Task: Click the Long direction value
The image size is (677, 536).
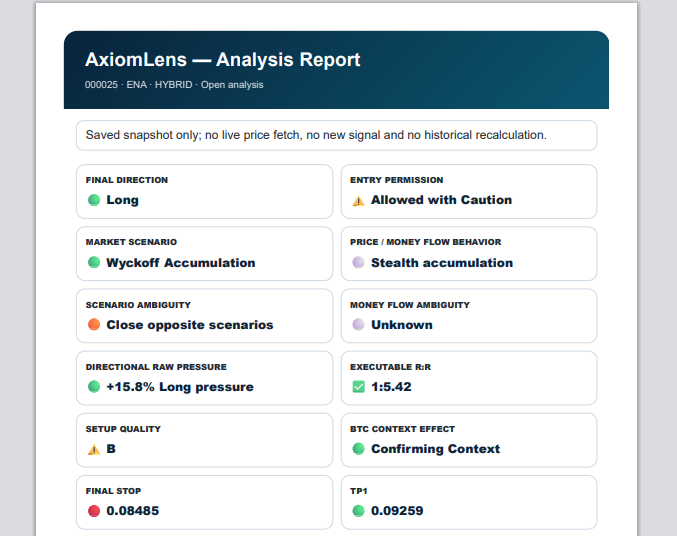Action: (123, 200)
